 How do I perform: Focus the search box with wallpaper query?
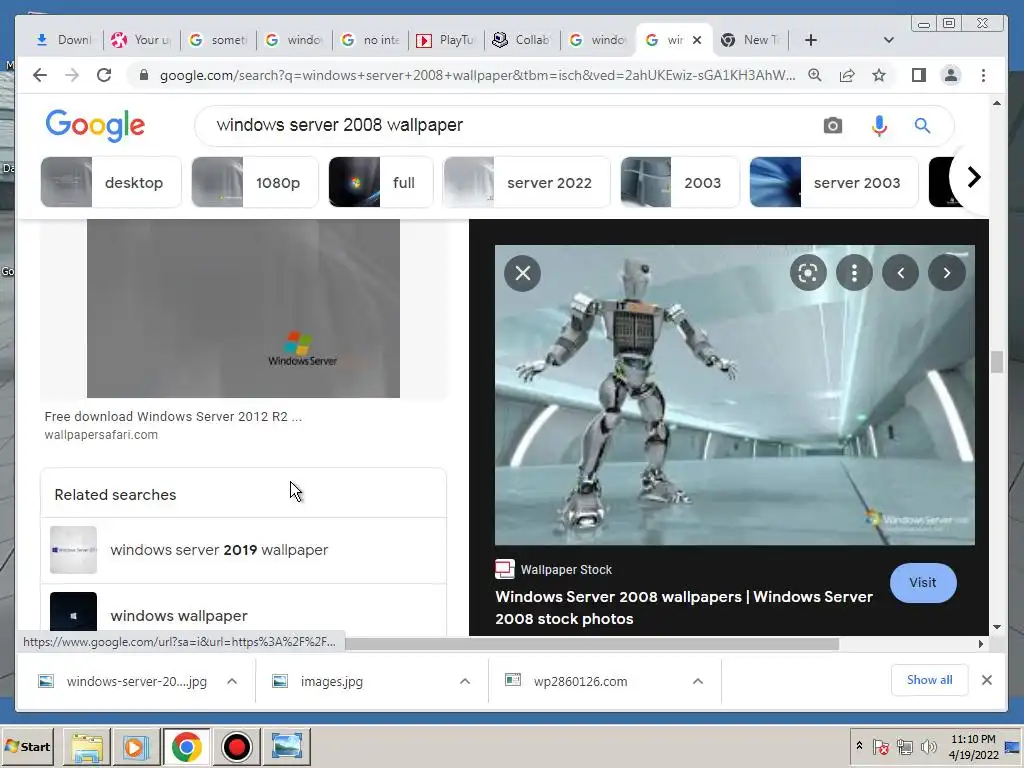(x=509, y=125)
